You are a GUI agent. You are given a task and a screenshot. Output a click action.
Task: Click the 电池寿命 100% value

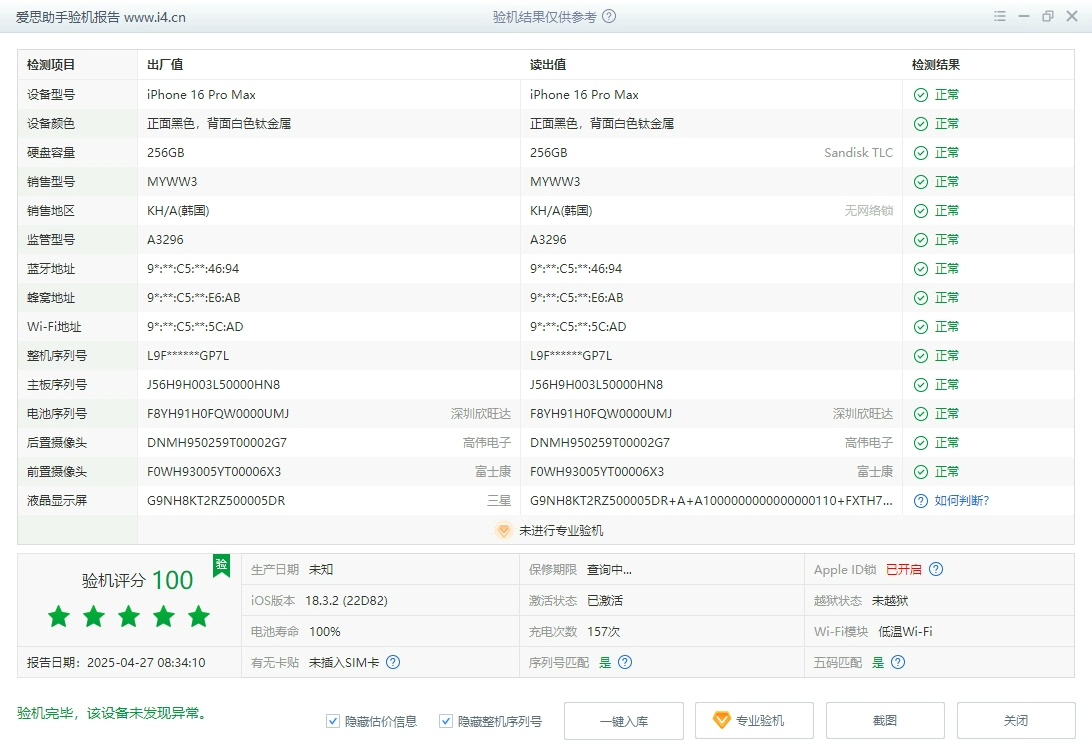click(x=325, y=631)
